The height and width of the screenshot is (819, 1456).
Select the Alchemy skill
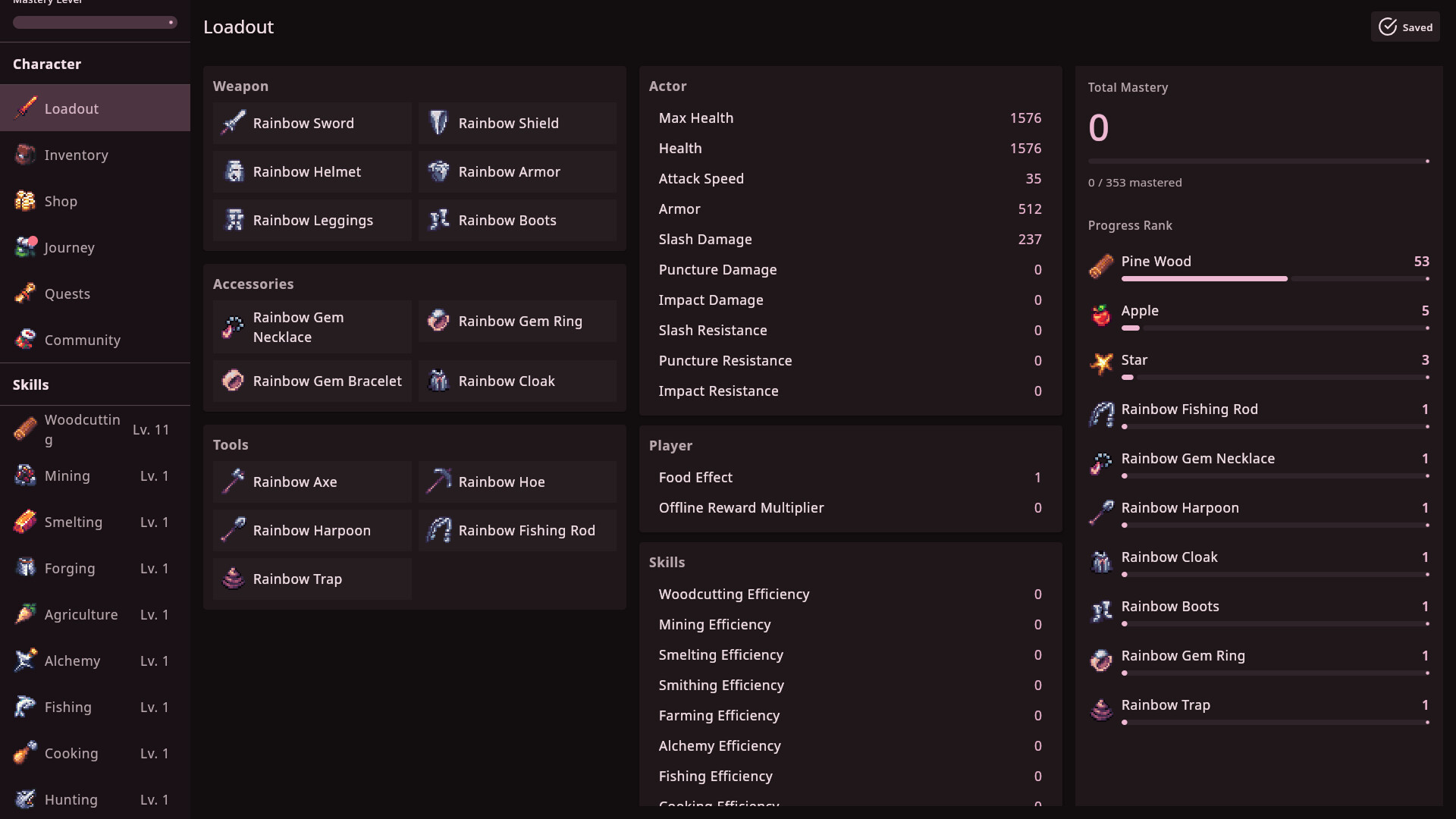[72, 661]
